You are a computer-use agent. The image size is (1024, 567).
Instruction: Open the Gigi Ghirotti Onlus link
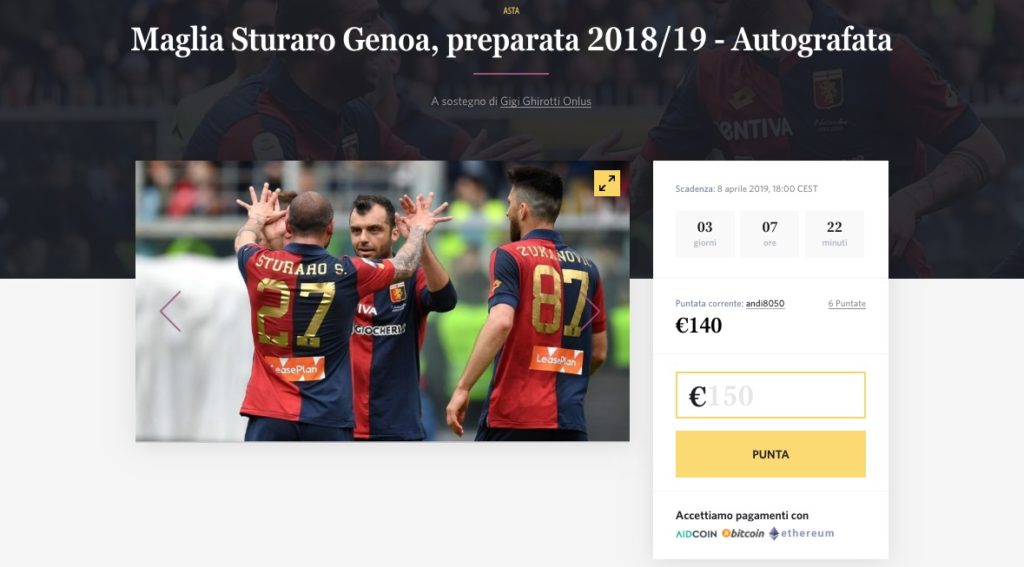coord(545,101)
